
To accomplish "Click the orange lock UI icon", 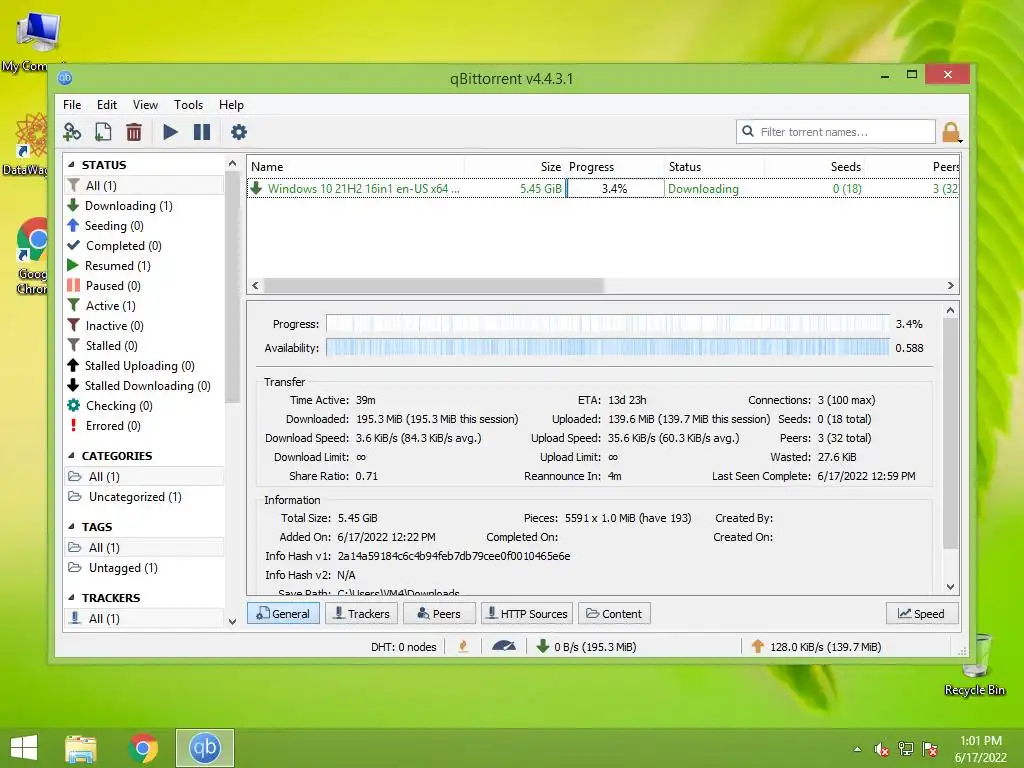I will [x=952, y=132].
